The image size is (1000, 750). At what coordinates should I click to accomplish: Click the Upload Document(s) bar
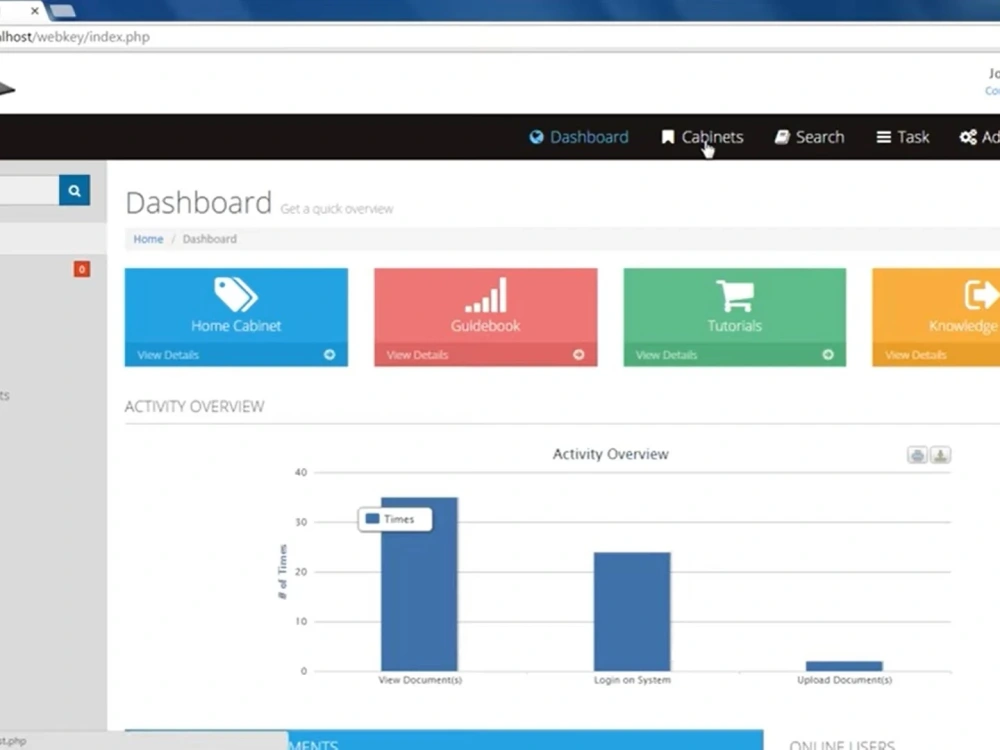tap(844, 666)
